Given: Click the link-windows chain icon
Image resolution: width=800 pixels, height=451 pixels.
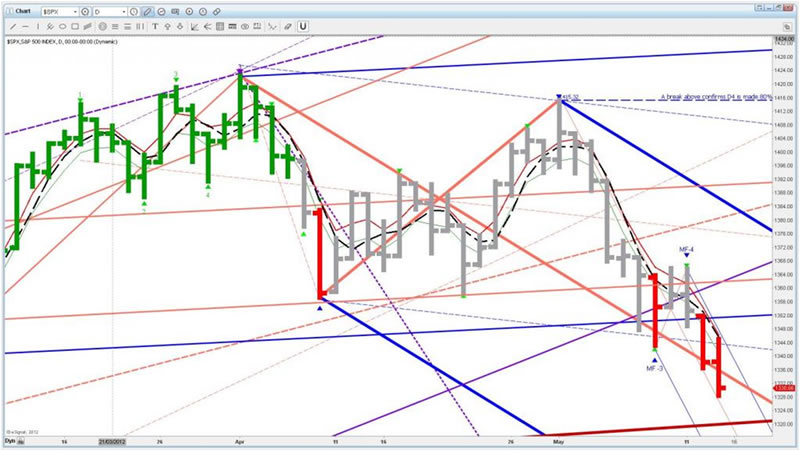Looking at the screenshot, I should click(216, 12).
